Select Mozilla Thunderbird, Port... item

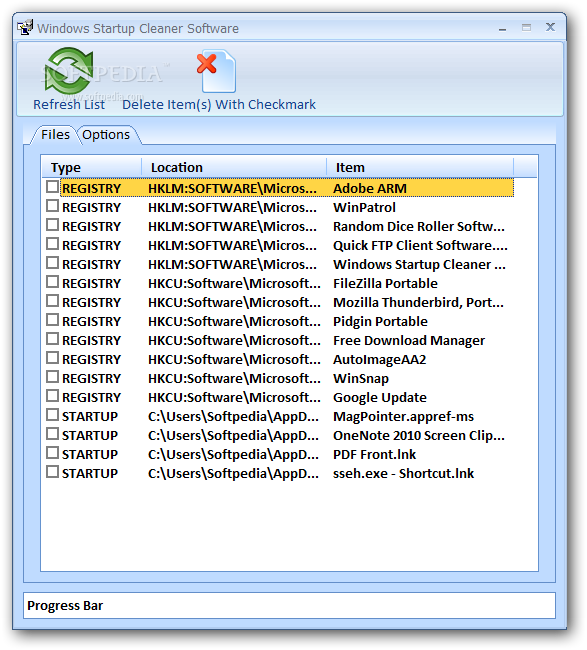[x=419, y=303]
